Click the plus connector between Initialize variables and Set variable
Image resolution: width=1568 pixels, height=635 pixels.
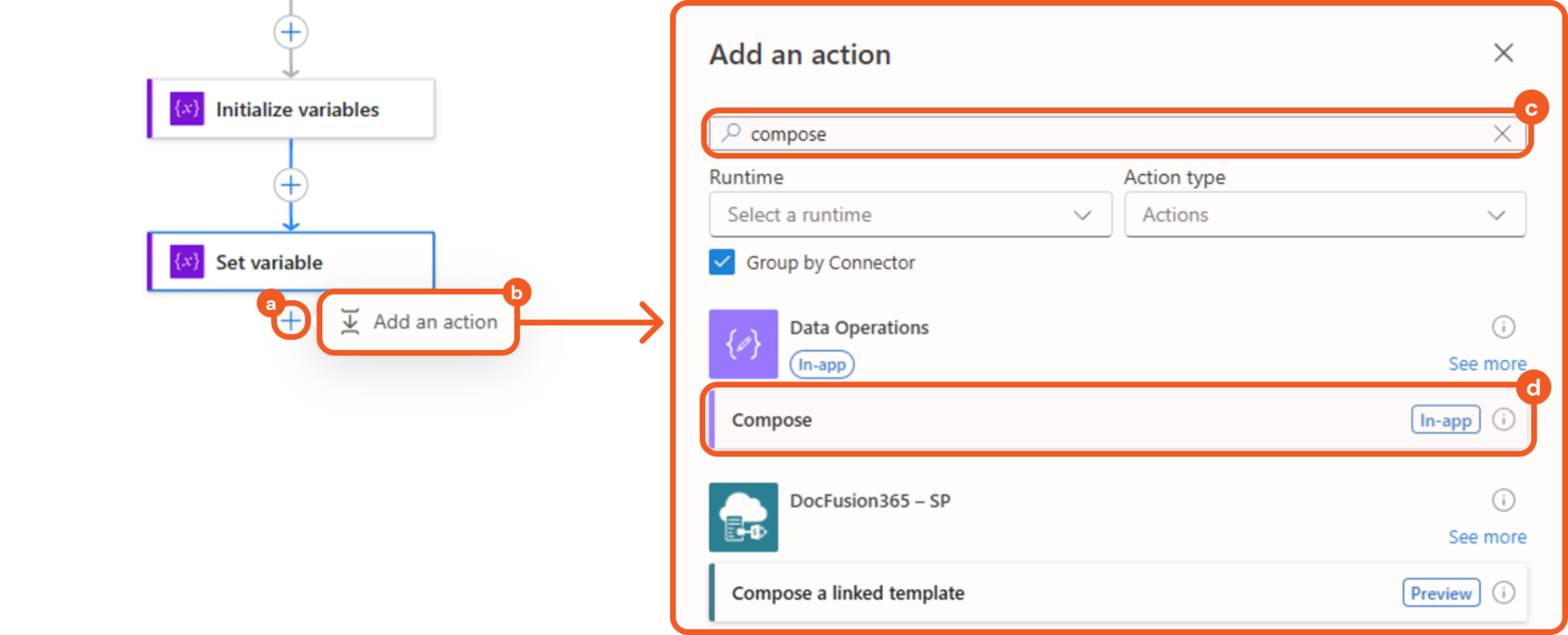coord(291,185)
